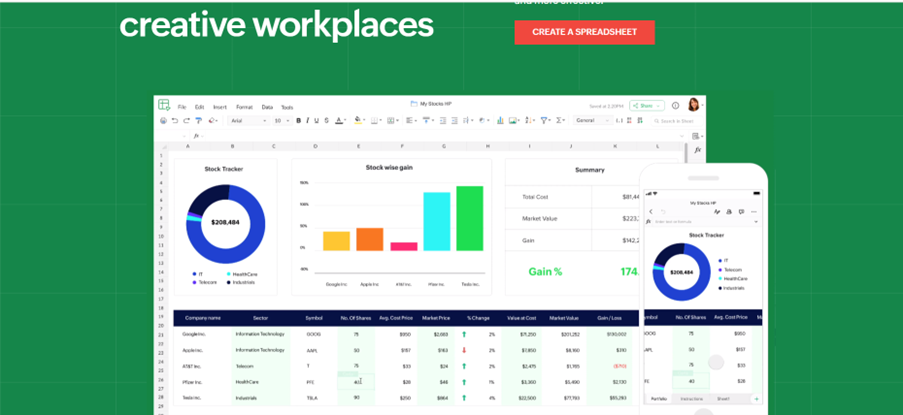Click the text wrap icon
Image resolution: width=903 pixels, height=415 pixels.
(467, 120)
